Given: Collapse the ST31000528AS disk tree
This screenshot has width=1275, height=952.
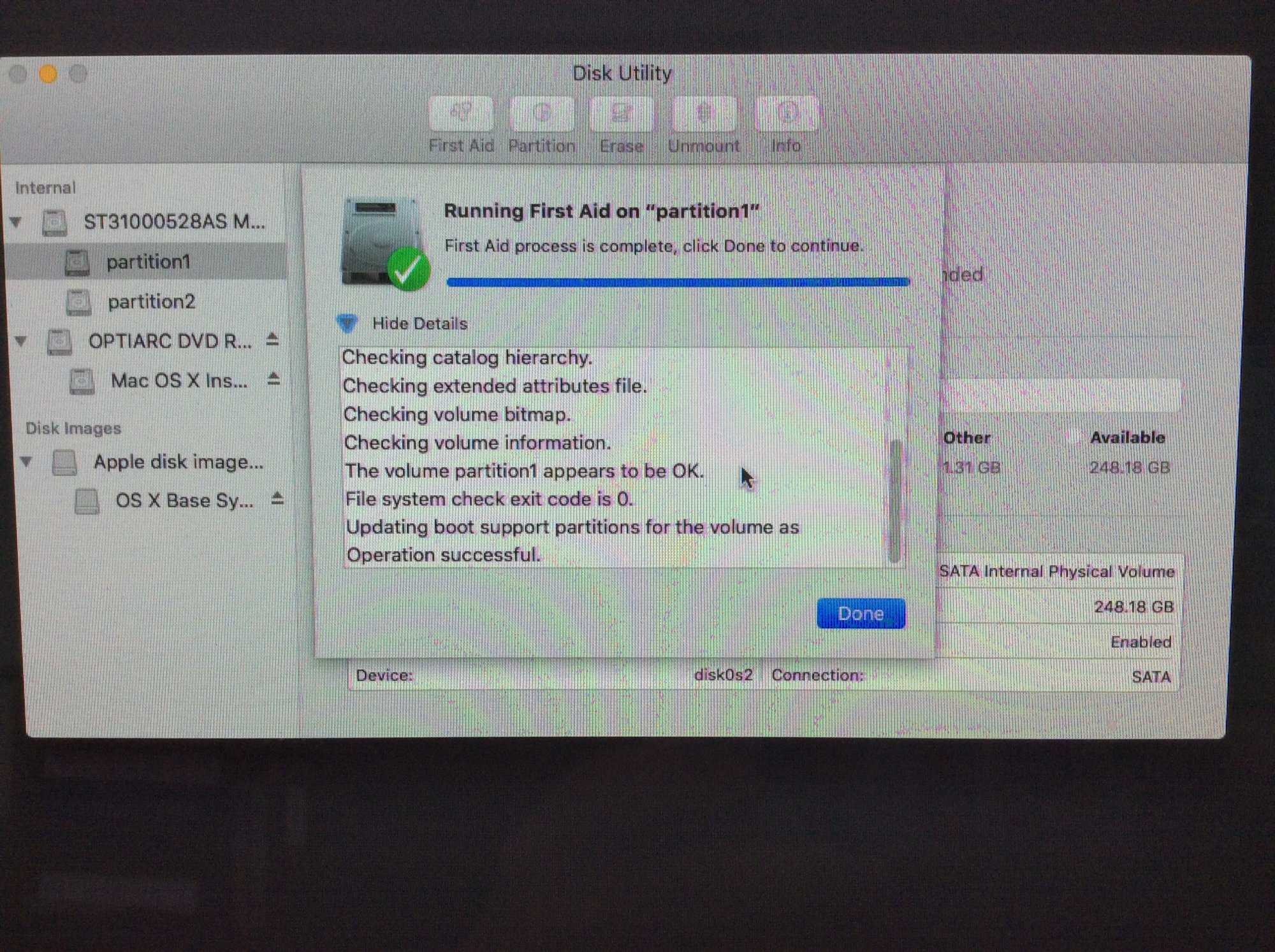Looking at the screenshot, I should [17, 222].
